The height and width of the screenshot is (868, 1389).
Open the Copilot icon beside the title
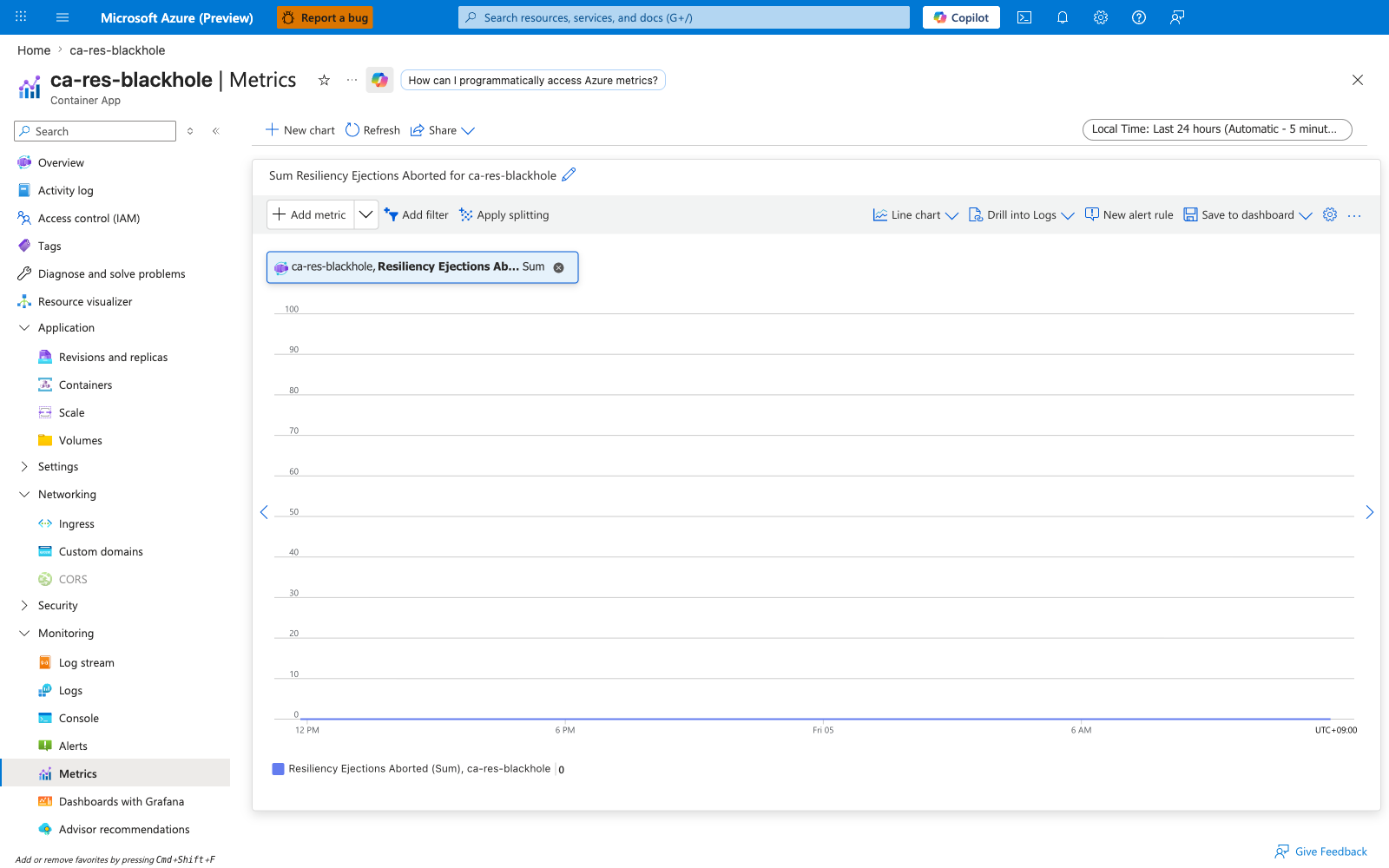pos(379,80)
